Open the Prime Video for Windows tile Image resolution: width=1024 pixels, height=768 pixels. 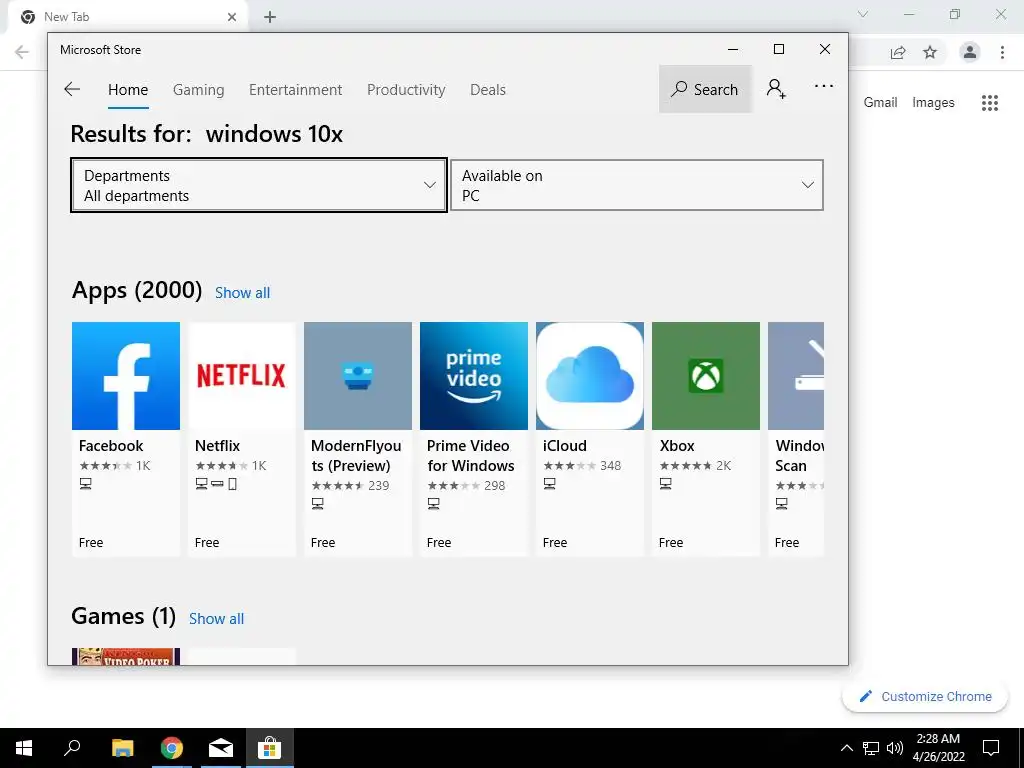[x=473, y=438]
